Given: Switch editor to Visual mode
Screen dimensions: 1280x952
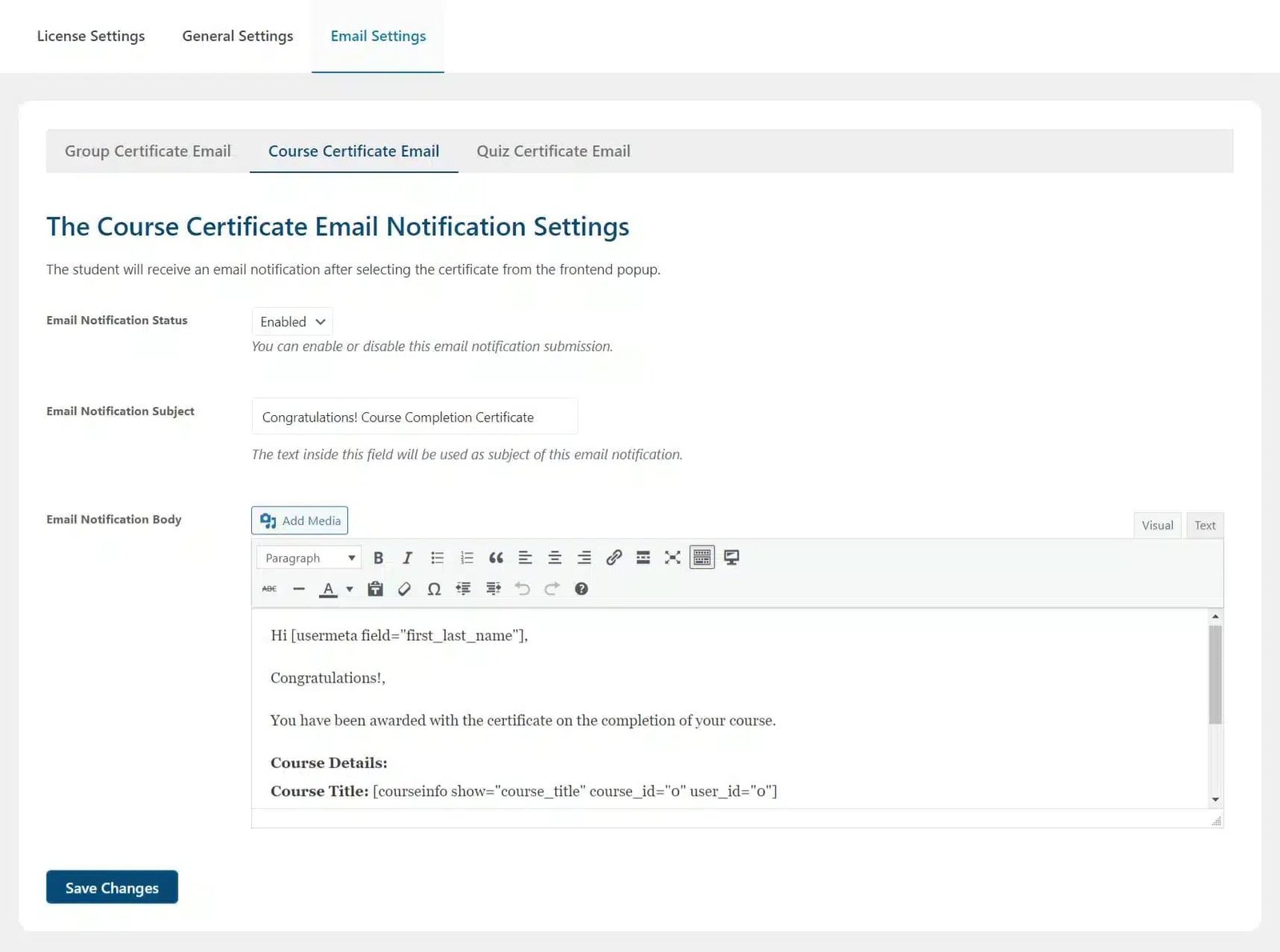Looking at the screenshot, I should (x=1158, y=526).
